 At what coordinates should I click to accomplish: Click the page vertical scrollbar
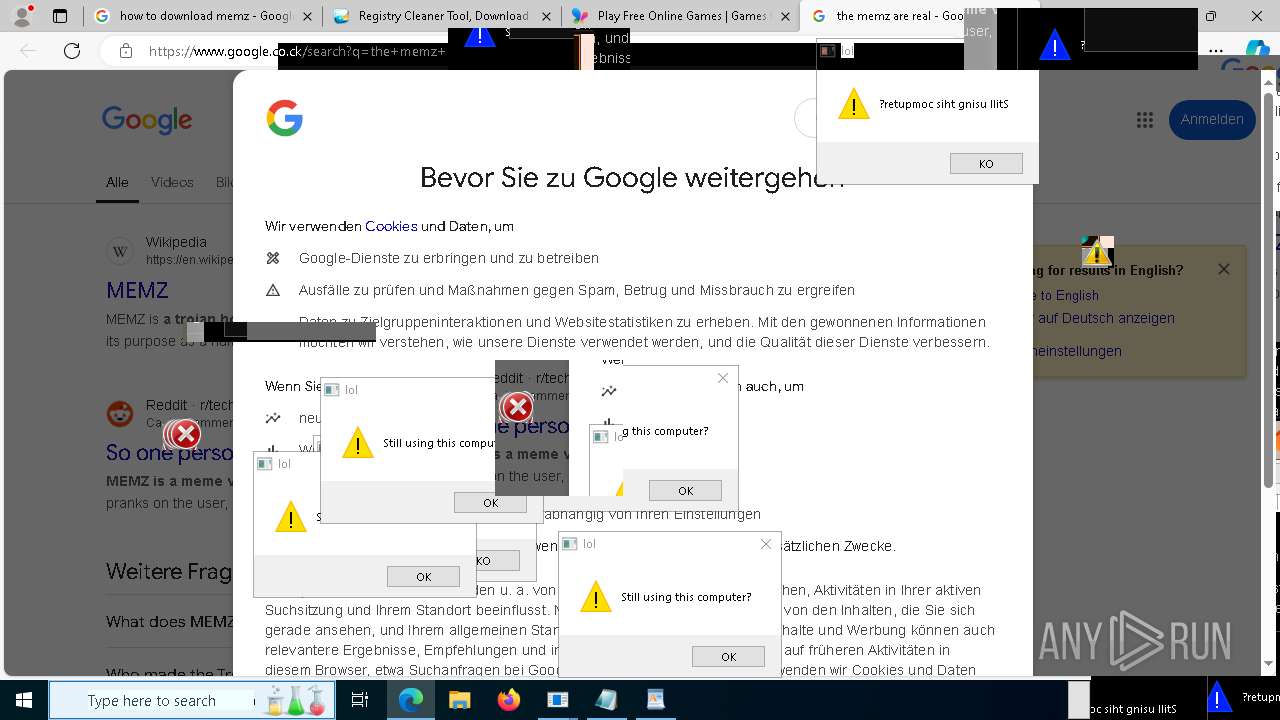(1270, 290)
